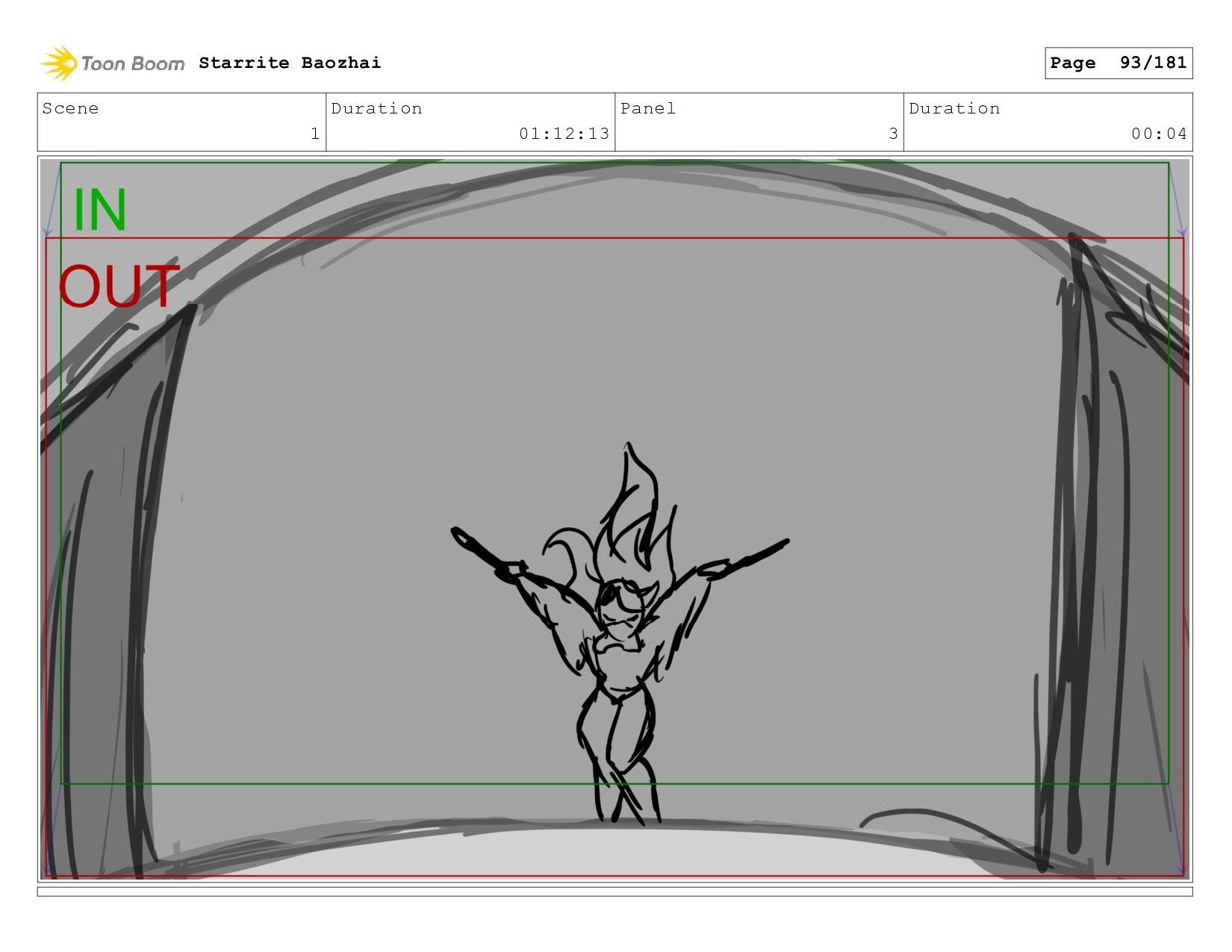
Task: Click the storyboard panel character sketch
Action: [x=620, y=635]
